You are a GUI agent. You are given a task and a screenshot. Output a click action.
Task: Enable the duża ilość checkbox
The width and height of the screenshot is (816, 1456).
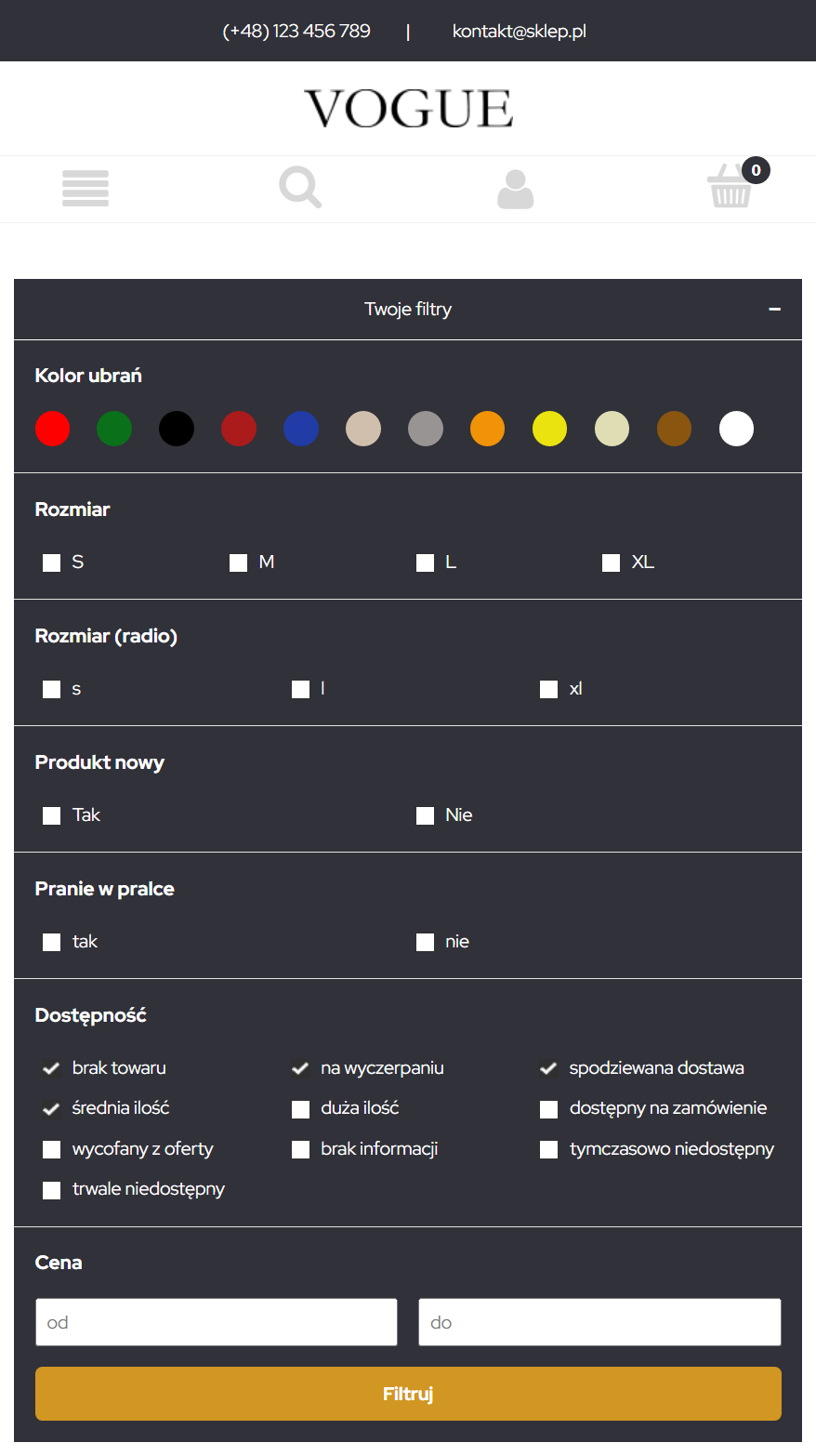[x=300, y=1109]
